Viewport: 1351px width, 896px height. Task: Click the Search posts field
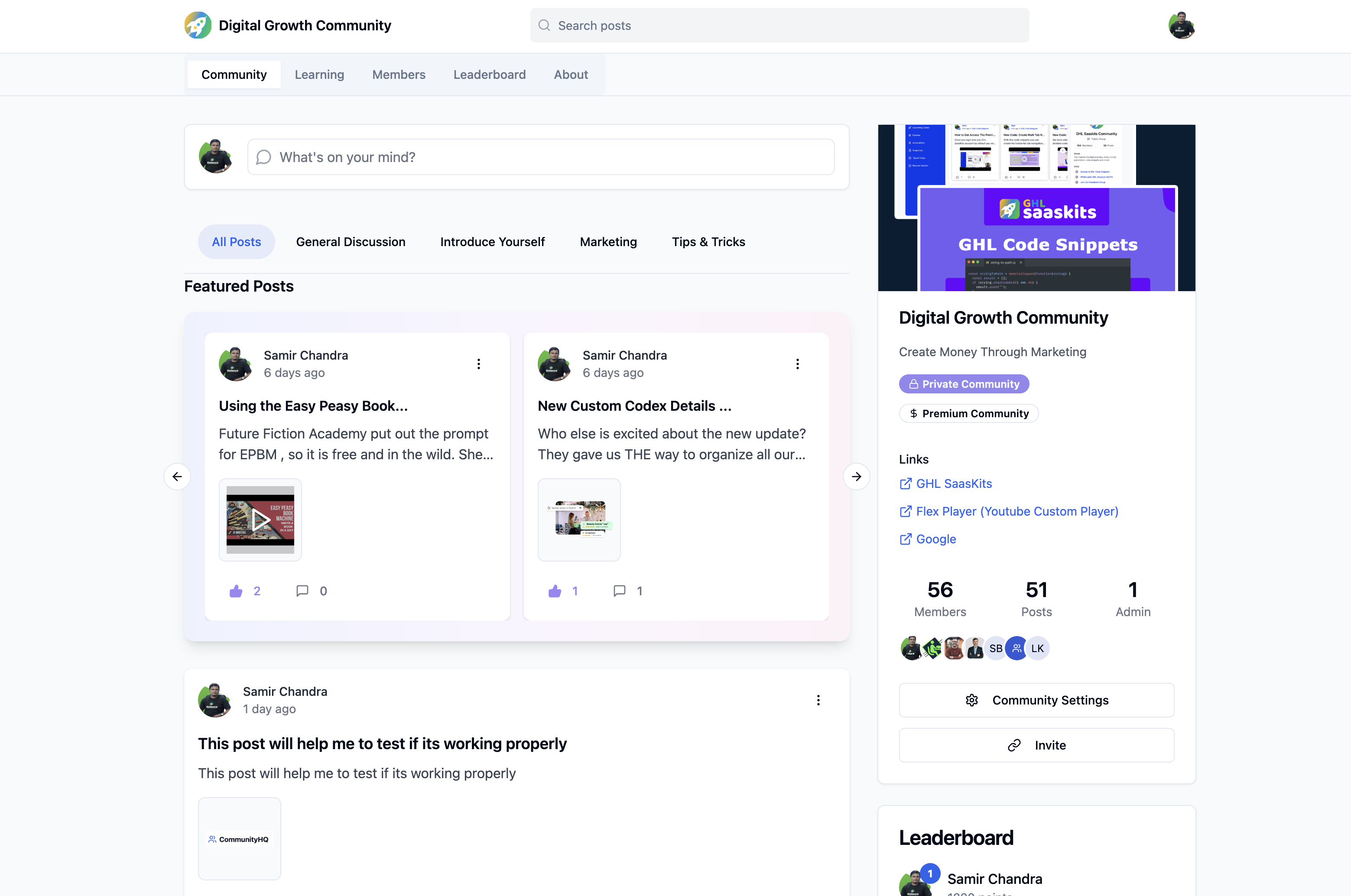tap(779, 26)
